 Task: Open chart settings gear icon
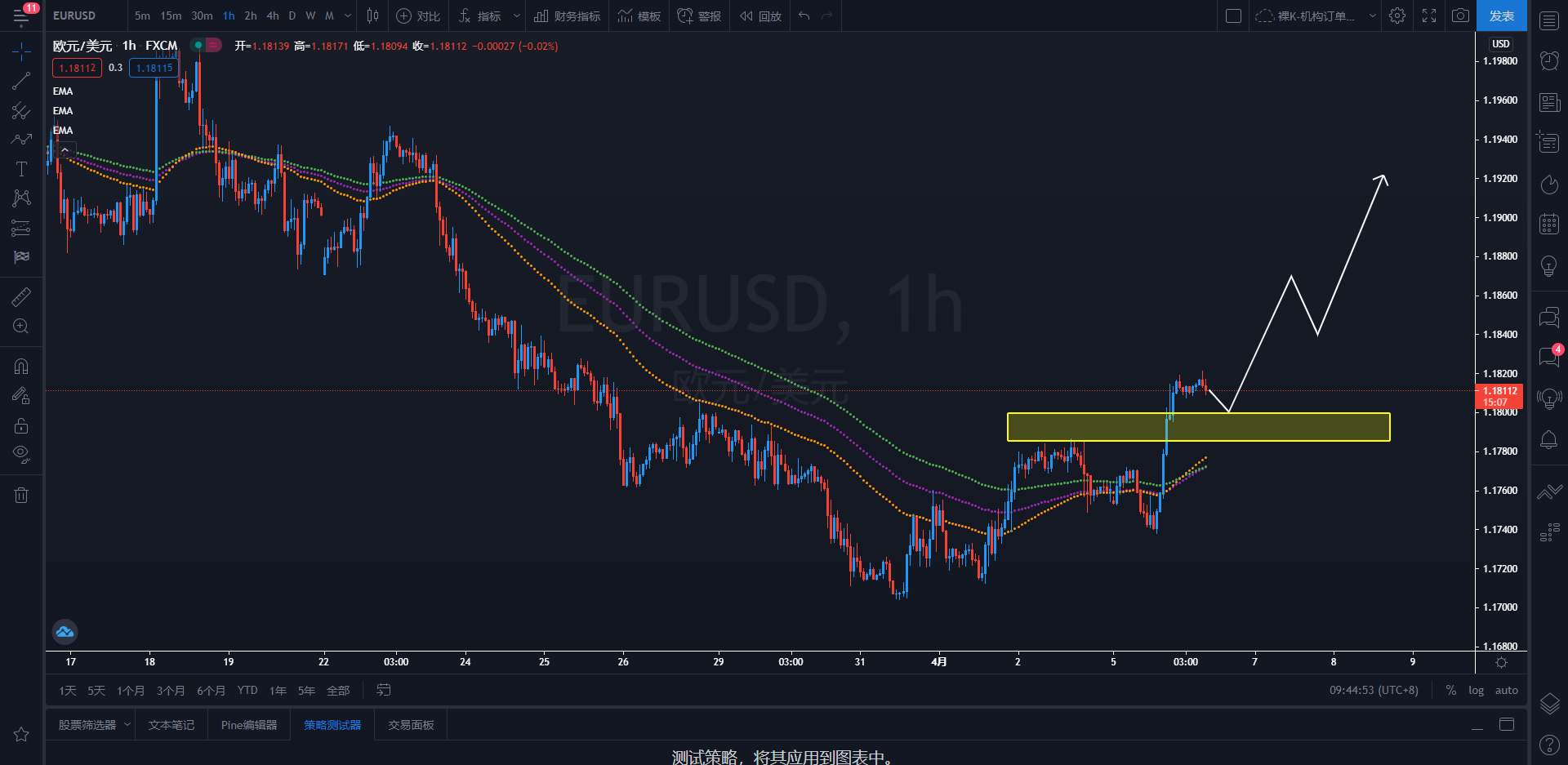(x=1397, y=16)
